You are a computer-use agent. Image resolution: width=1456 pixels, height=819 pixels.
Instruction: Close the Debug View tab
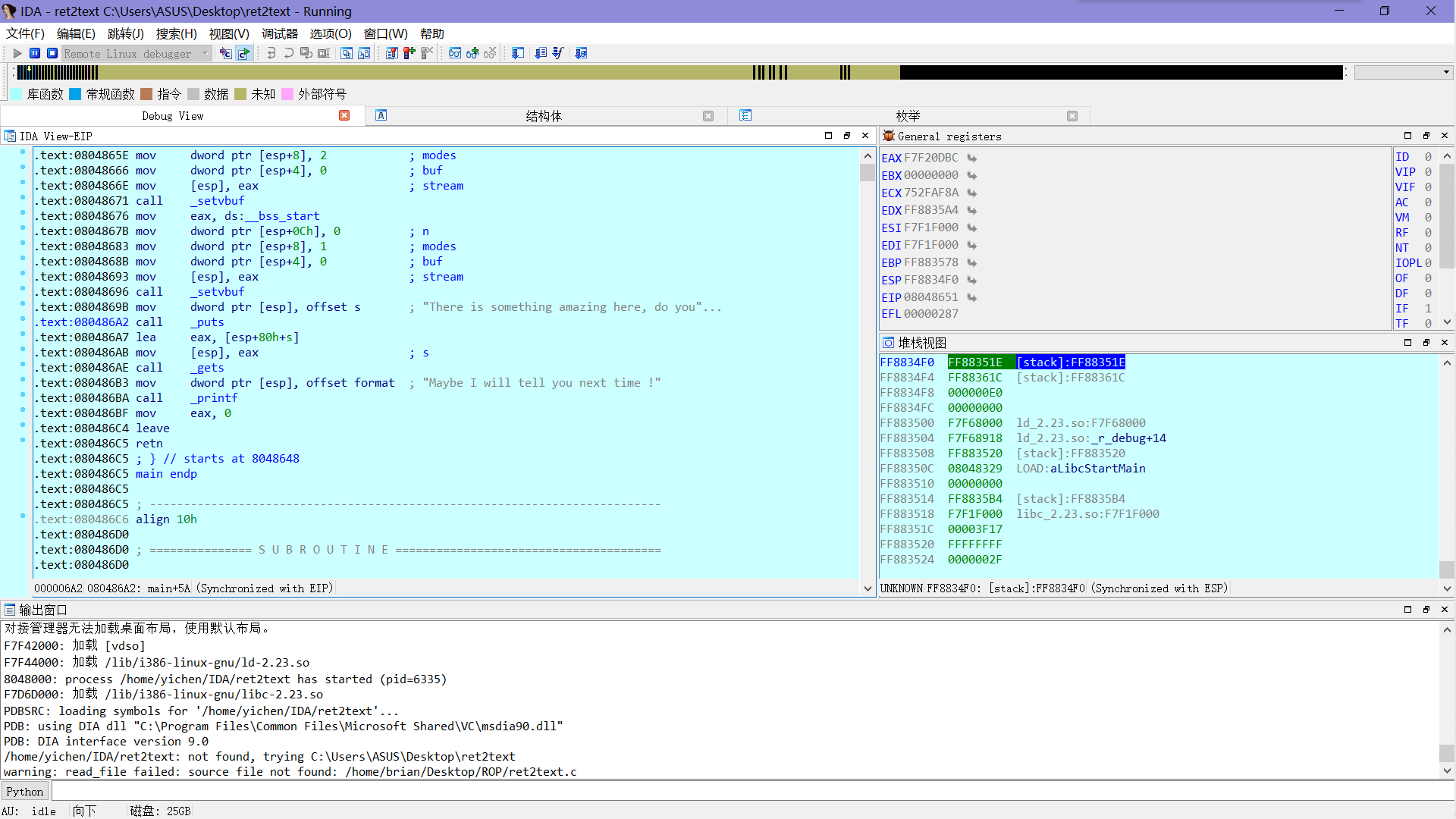[x=344, y=115]
